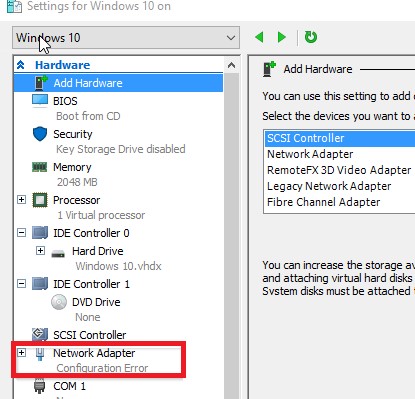Click Configuration Error text
The width and height of the screenshot is (415, 399).
coord(102,368)
